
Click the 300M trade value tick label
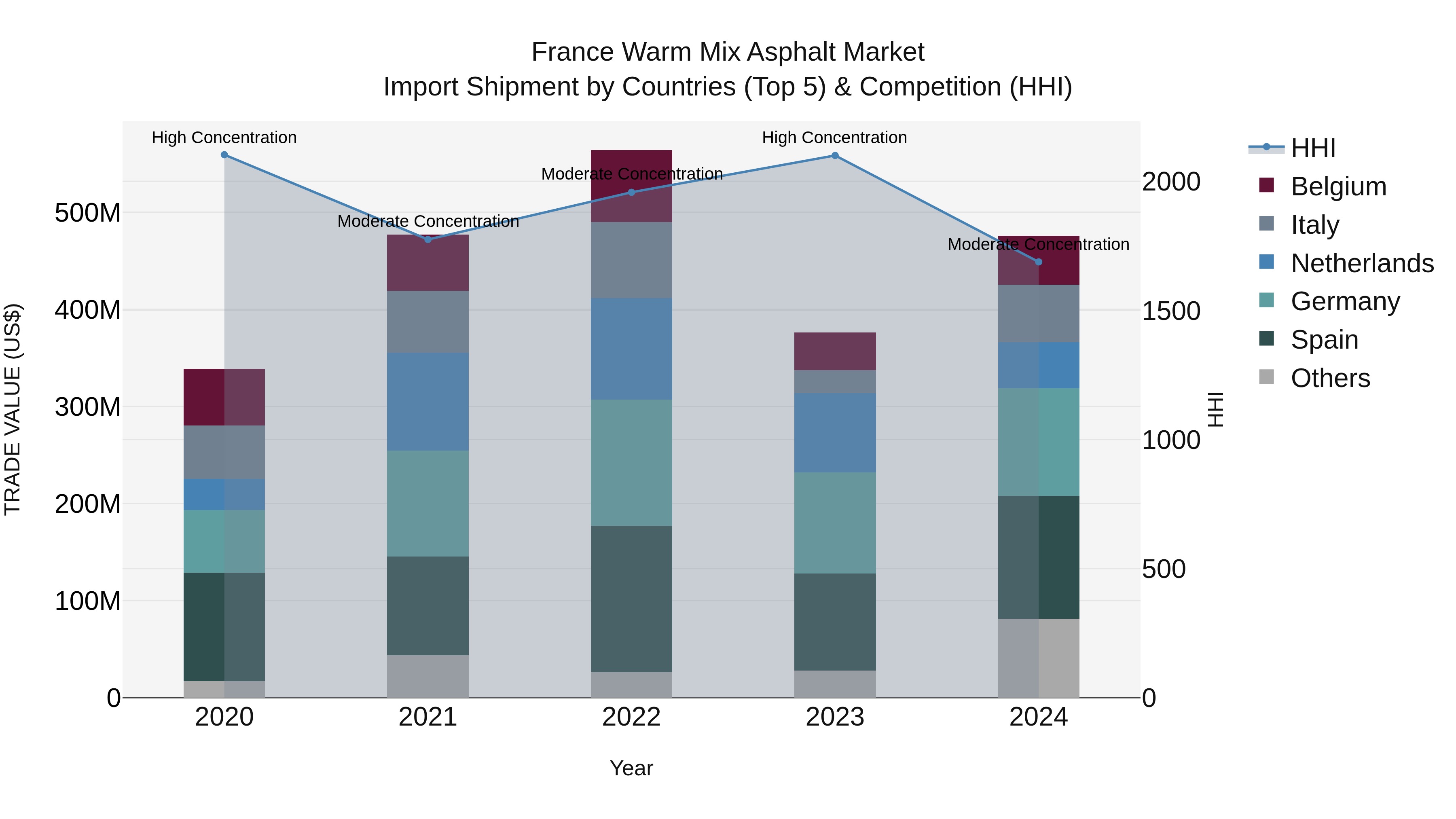coord(88,407)
